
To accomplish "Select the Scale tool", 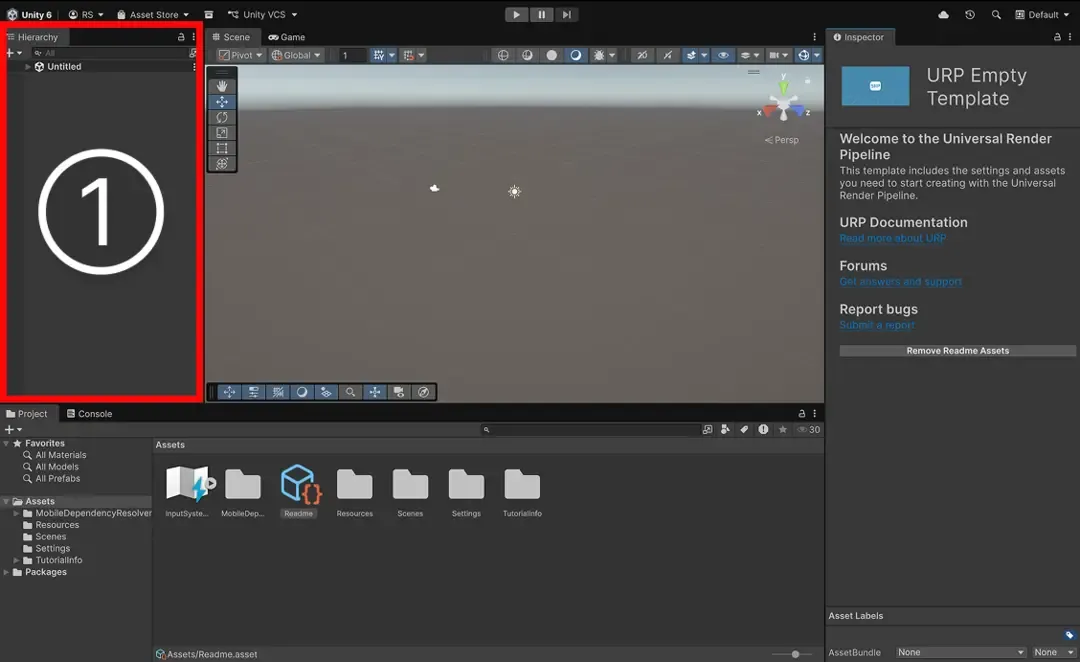I will pos(222,133).
